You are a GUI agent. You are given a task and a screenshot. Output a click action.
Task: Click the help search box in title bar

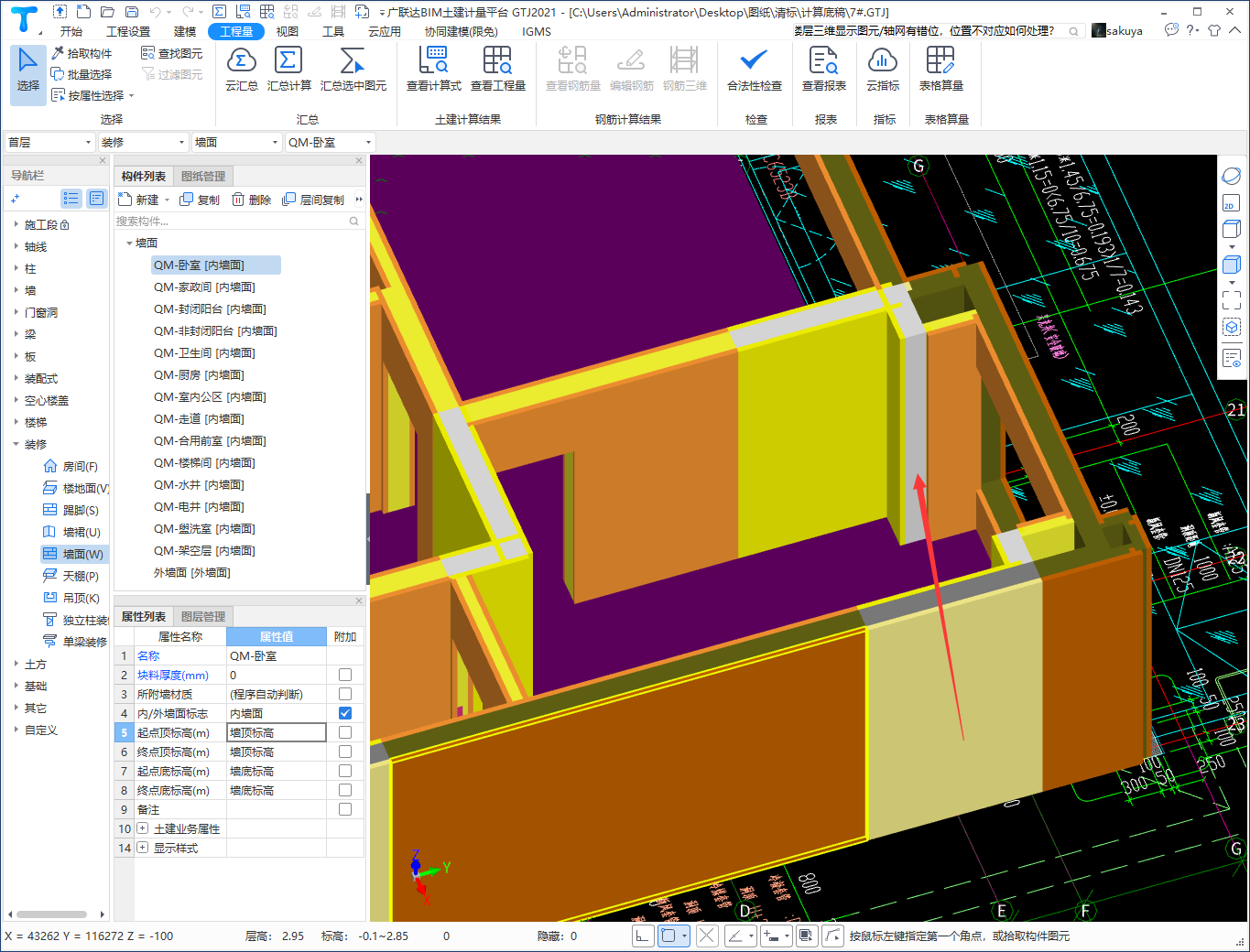938,30
